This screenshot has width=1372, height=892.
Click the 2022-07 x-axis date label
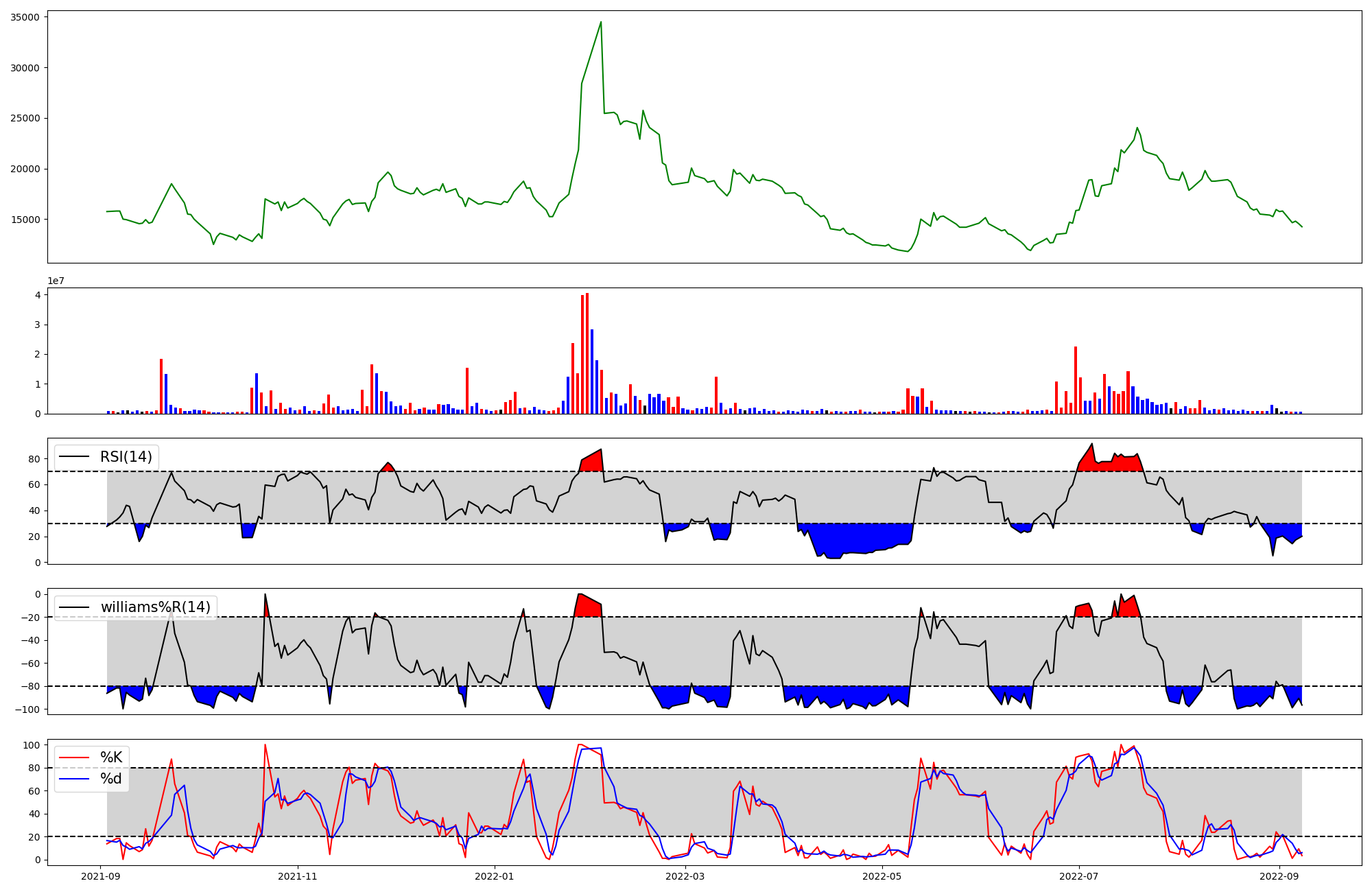click(x=1078, y=876)
